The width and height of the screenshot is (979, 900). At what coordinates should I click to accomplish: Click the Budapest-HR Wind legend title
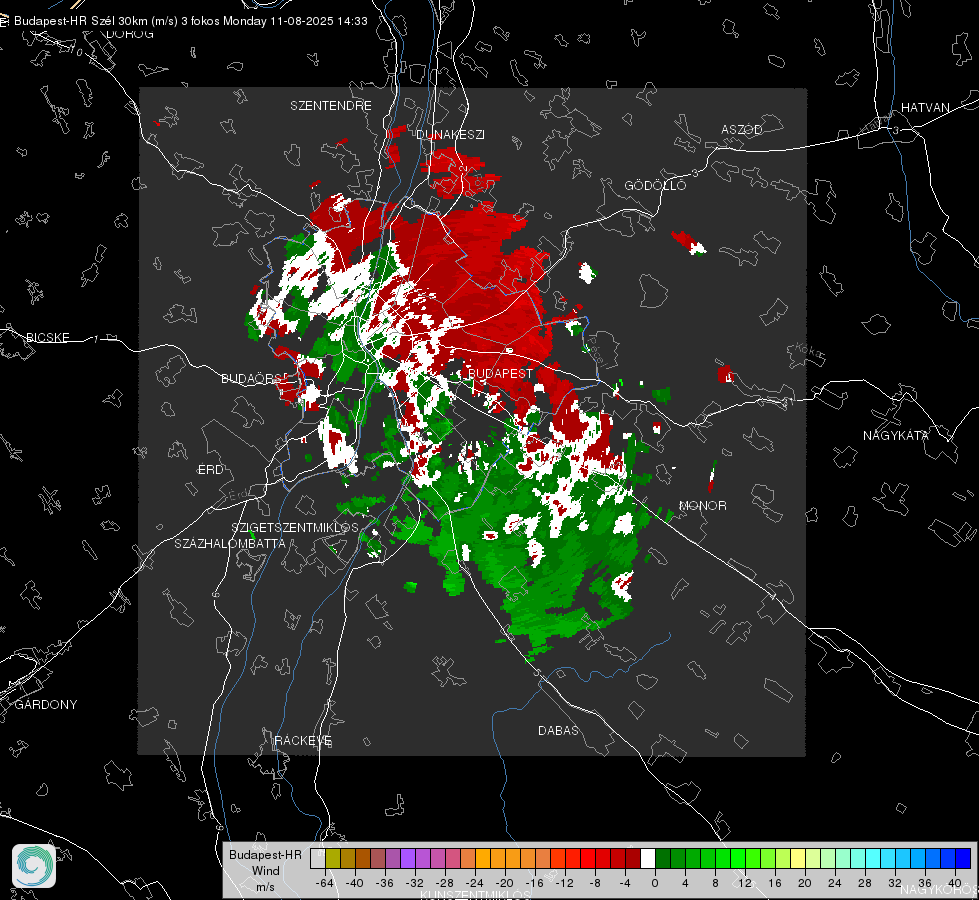(265, 863)
